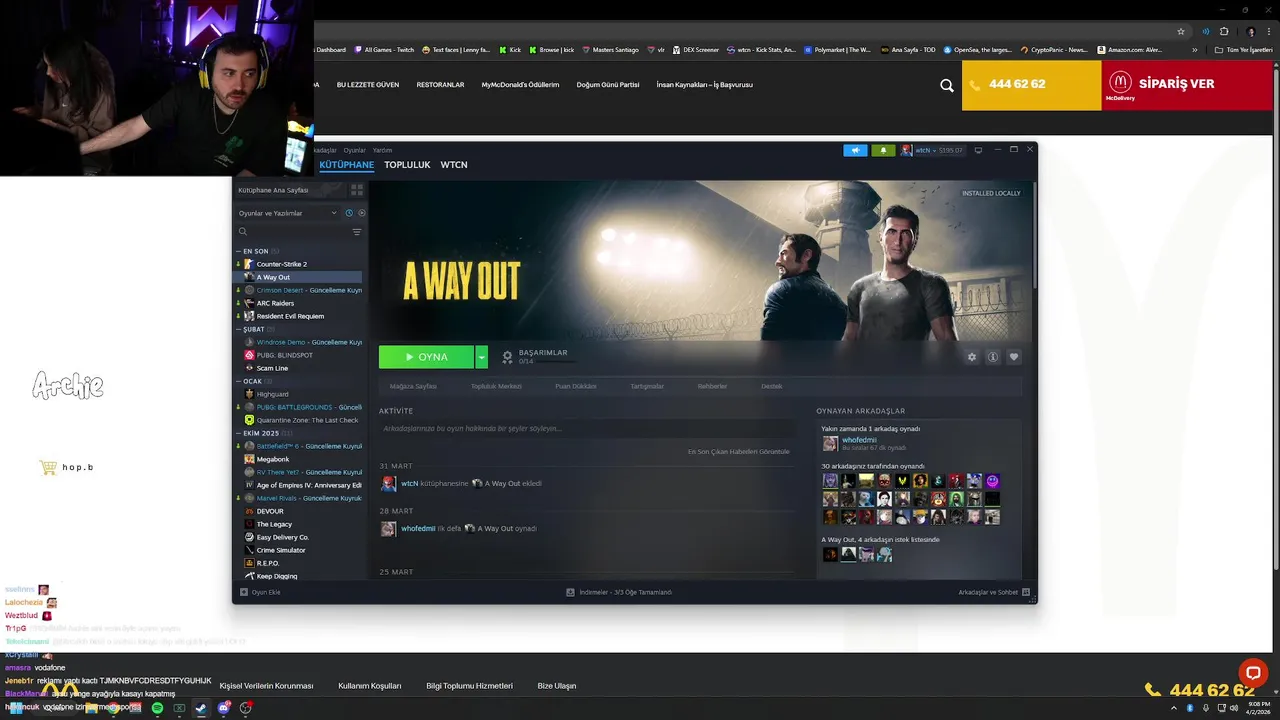Open the Oyunlar menu

click(x=354, y=150)
